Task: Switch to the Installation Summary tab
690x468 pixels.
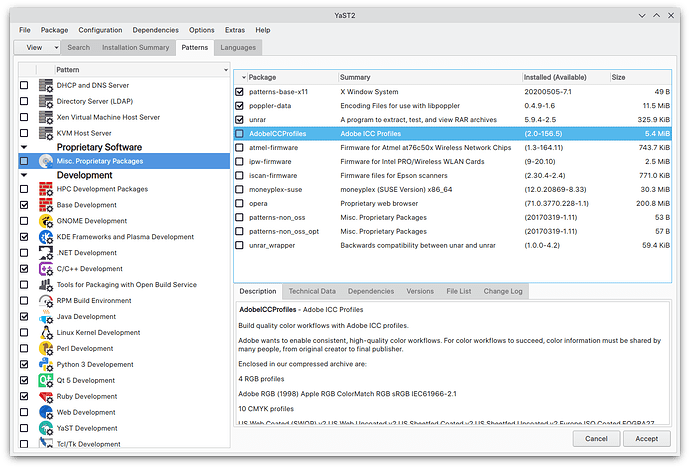Action: tap(136, 48)
